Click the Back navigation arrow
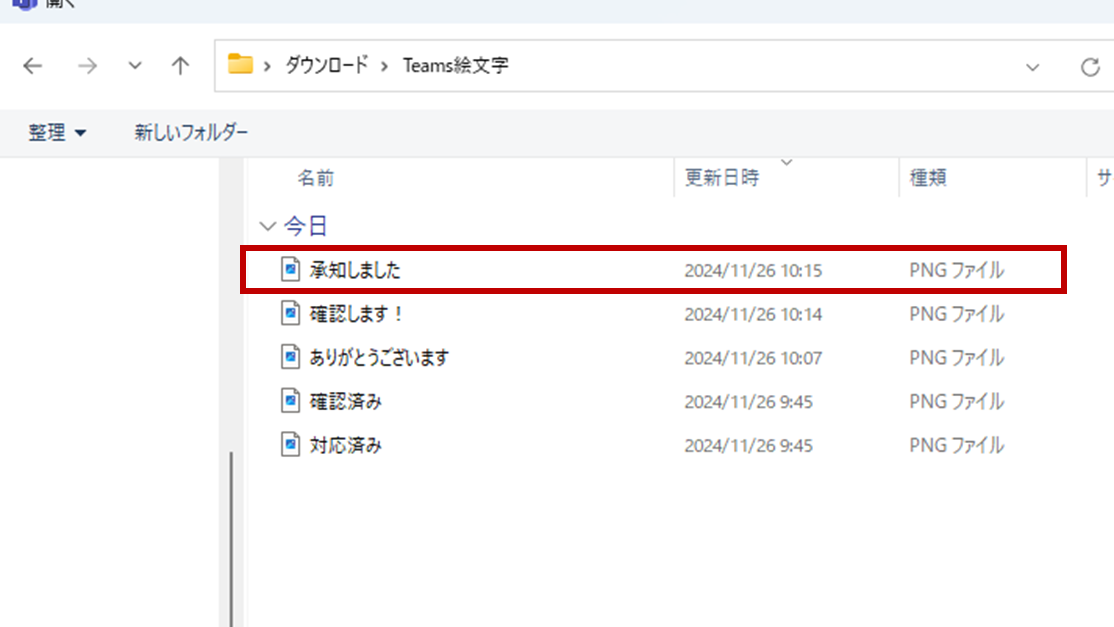 [x=33, y=67]
